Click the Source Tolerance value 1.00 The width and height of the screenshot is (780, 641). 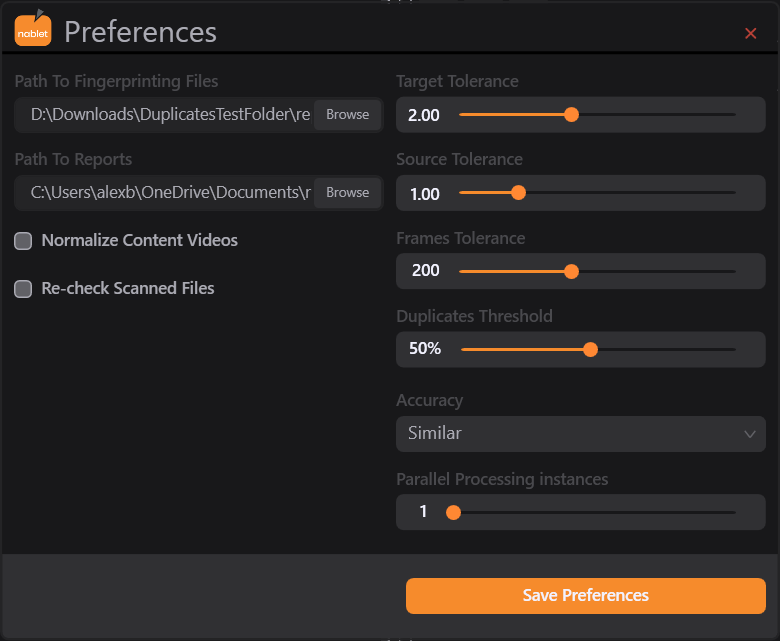[x=425, y=194]
